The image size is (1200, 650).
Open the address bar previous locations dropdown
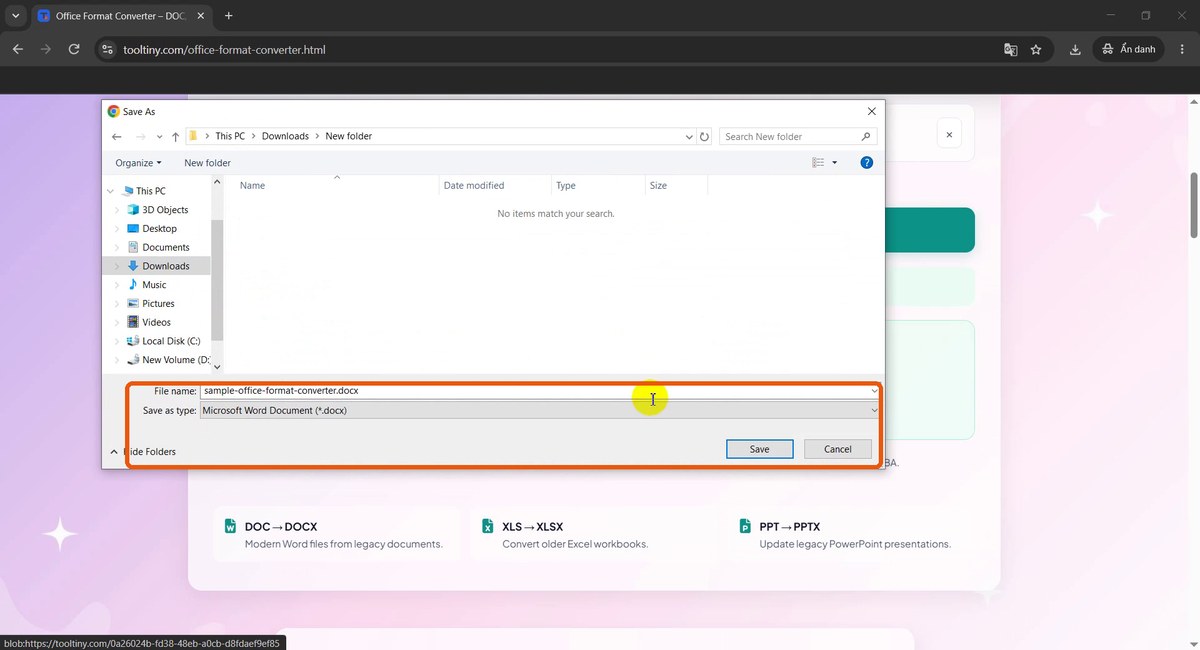coord(689,136)
